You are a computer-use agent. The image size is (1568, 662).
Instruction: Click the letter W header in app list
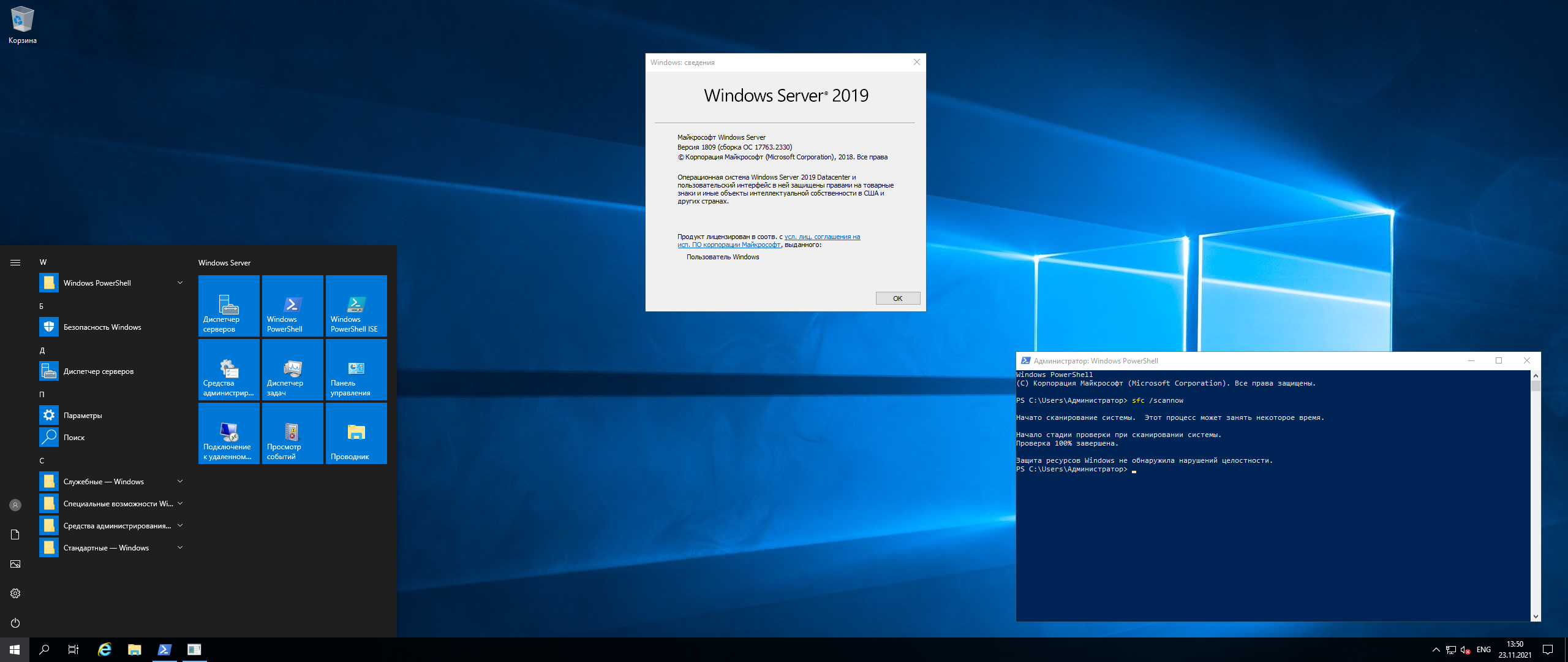(43, 262)
